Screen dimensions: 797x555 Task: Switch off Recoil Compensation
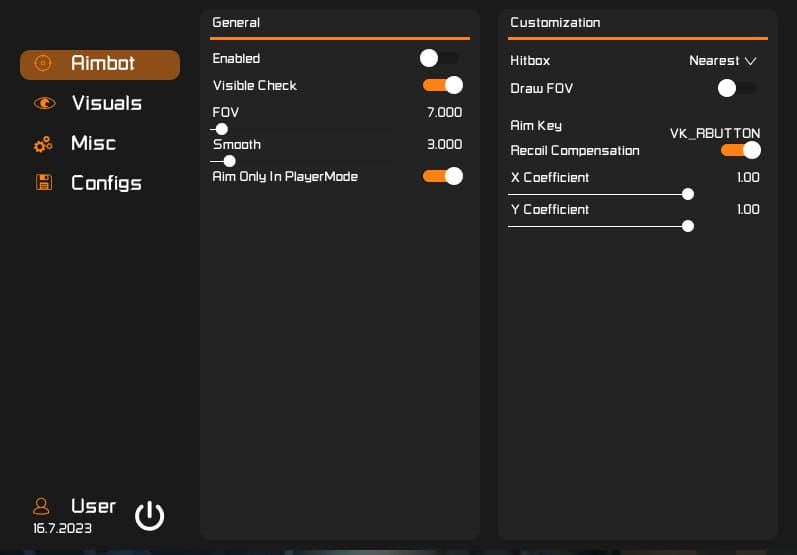[740, 150]
